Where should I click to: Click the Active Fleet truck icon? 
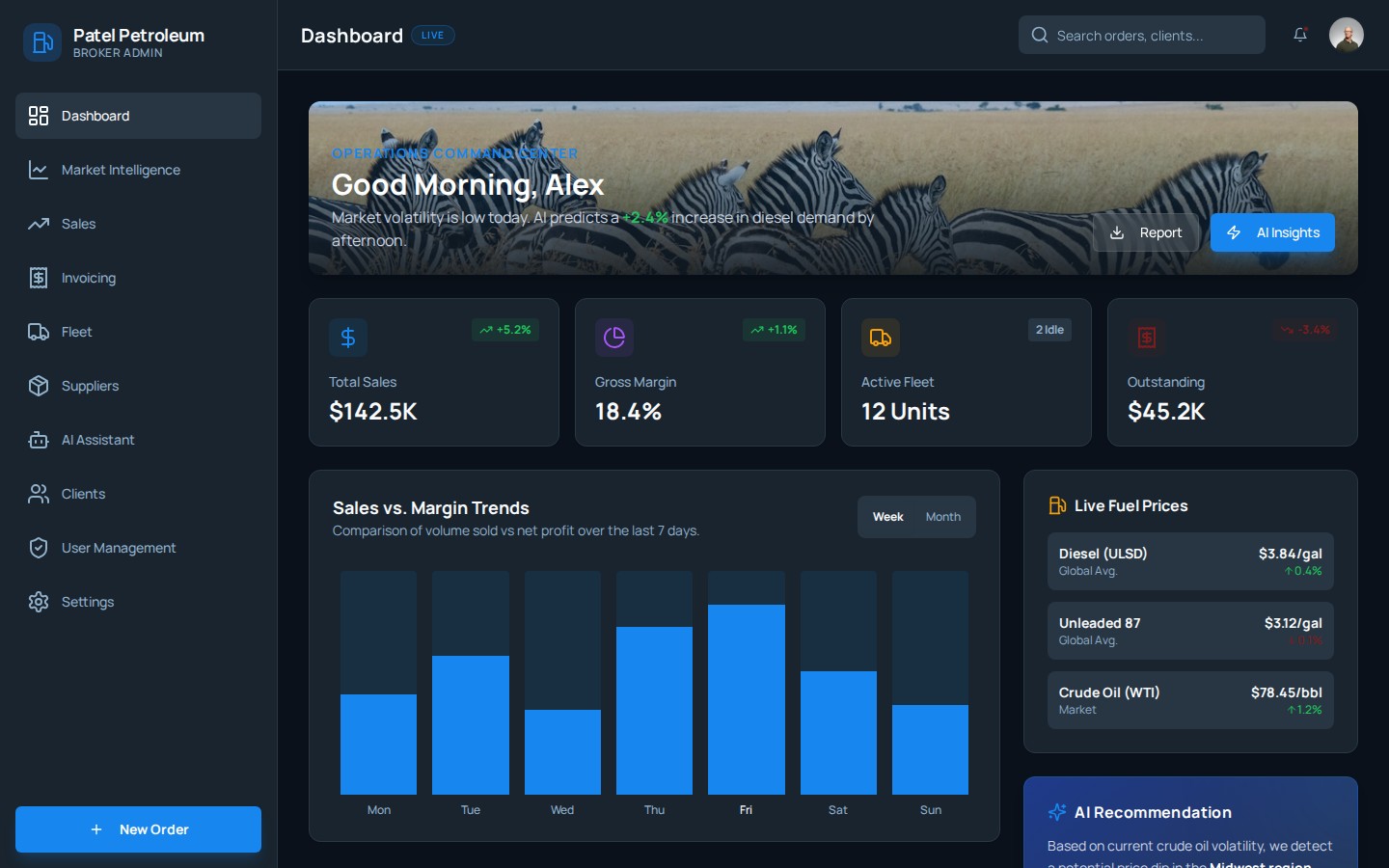[881, 338]
